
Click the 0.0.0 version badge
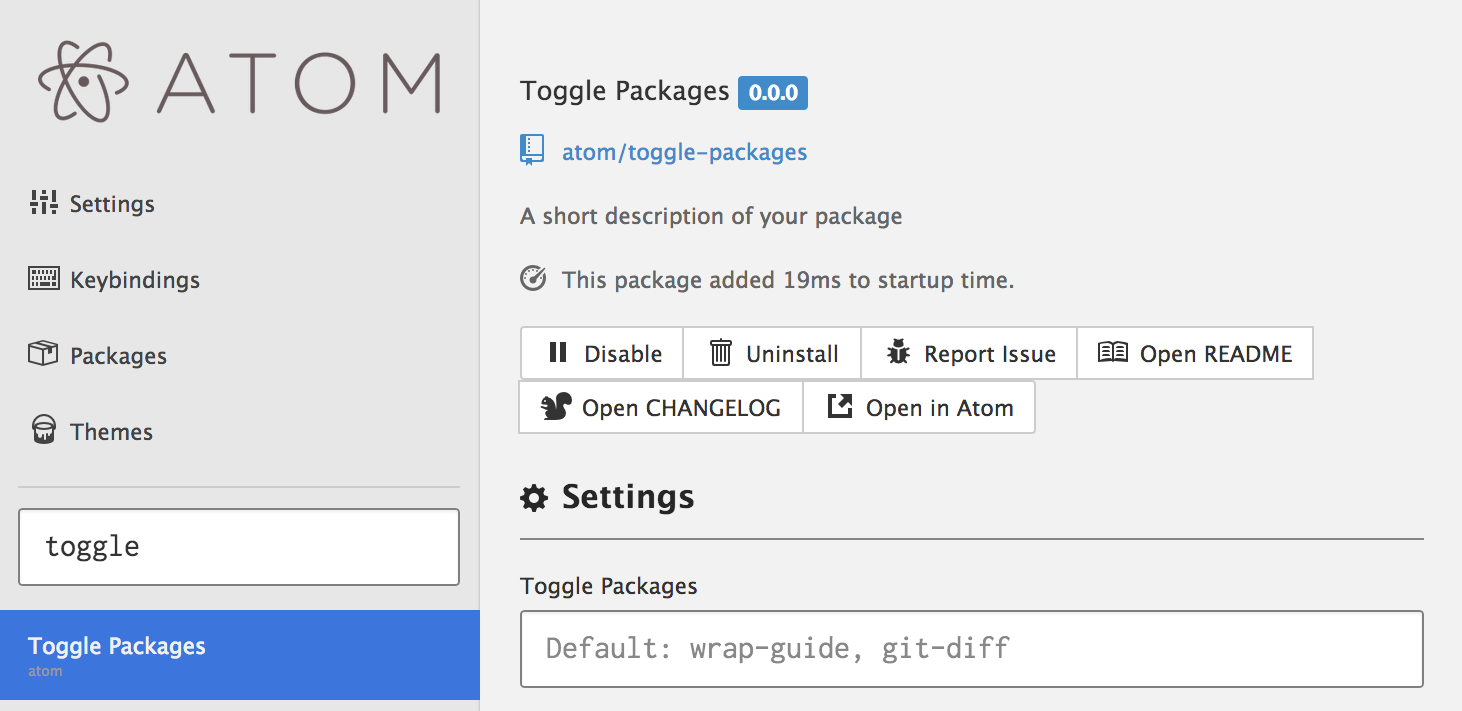(x=773, y=93)
